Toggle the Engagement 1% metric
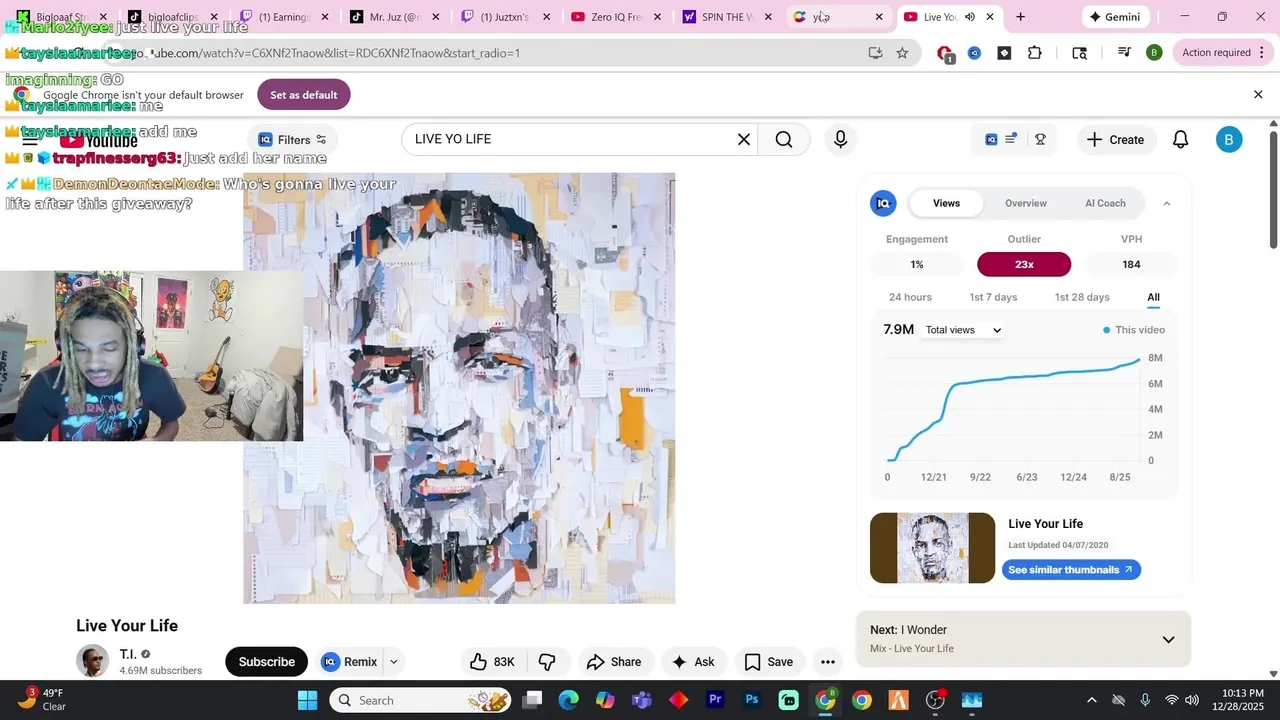Screen dimensions: 1280x720 [917, 264]
